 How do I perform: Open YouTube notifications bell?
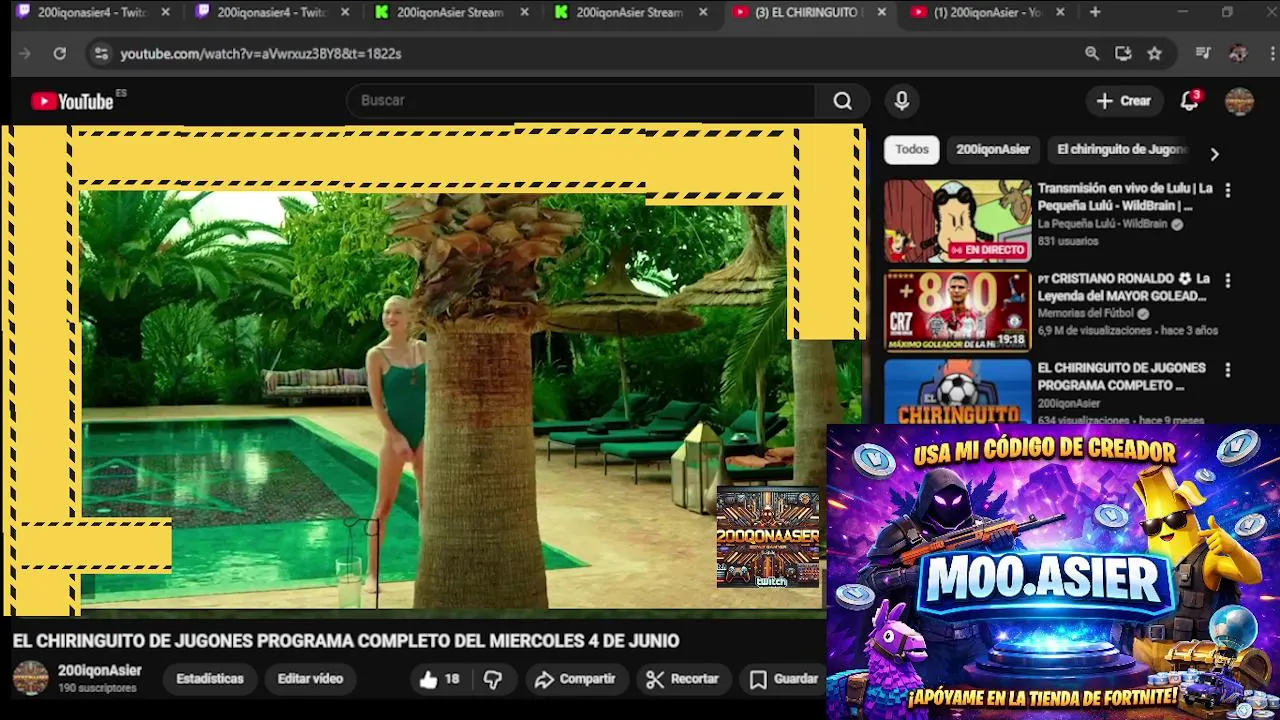point(1189,101)
